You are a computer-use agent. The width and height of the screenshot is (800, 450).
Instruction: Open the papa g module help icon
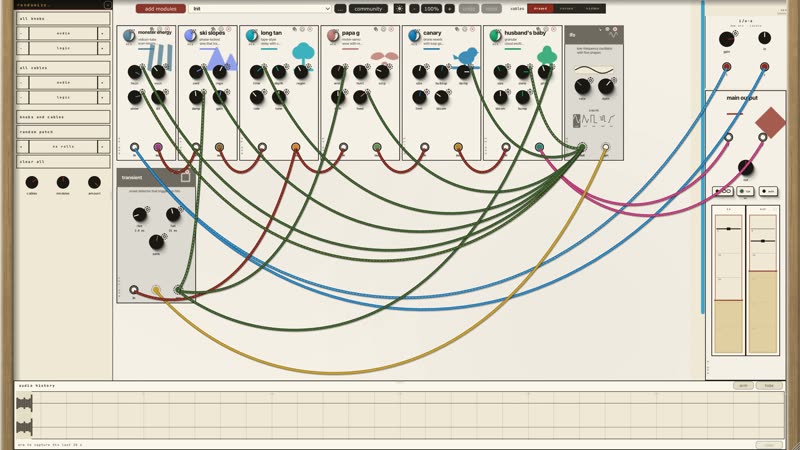[x=384, y=30]
